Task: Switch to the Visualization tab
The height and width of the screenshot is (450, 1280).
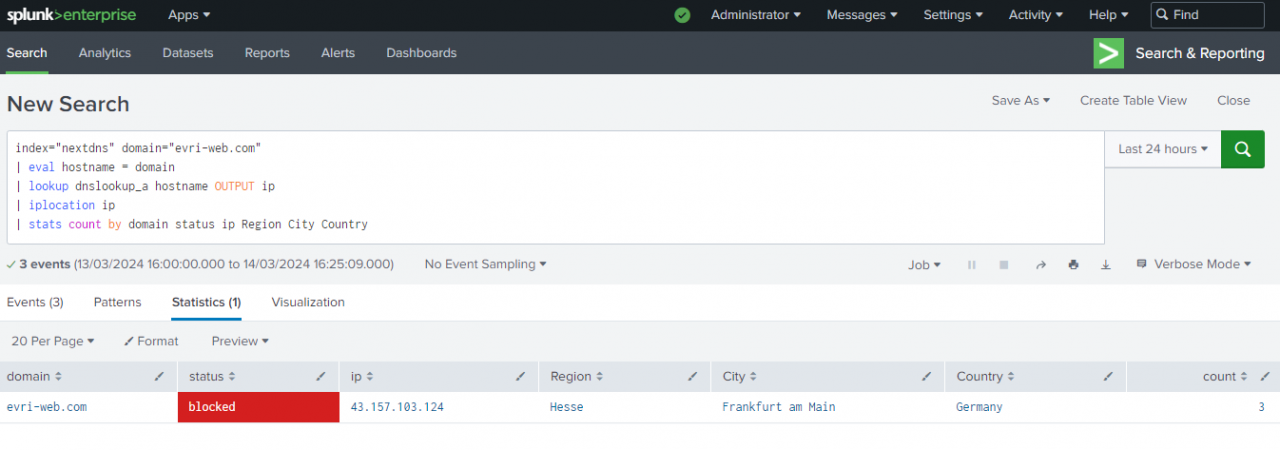Action: coord(308,302)
